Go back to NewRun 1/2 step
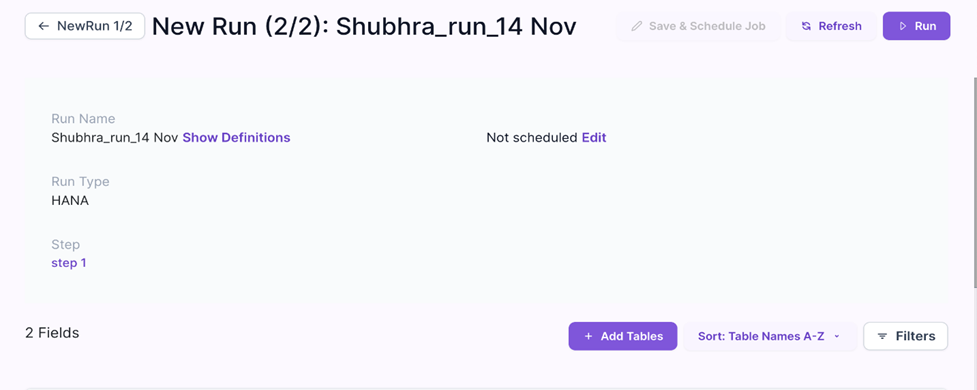This screenshot has width=977, height=390. [85, 26]
